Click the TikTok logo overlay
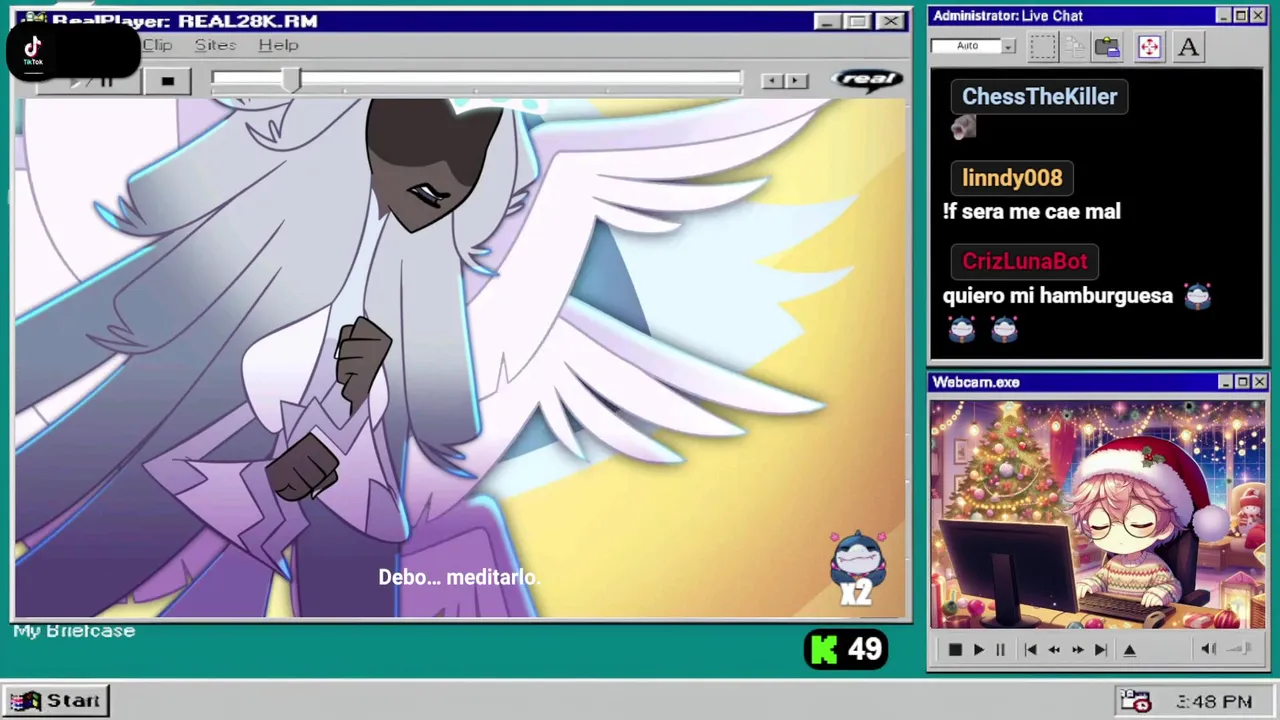Screen dimensions: 1280x720 (33, 49)
